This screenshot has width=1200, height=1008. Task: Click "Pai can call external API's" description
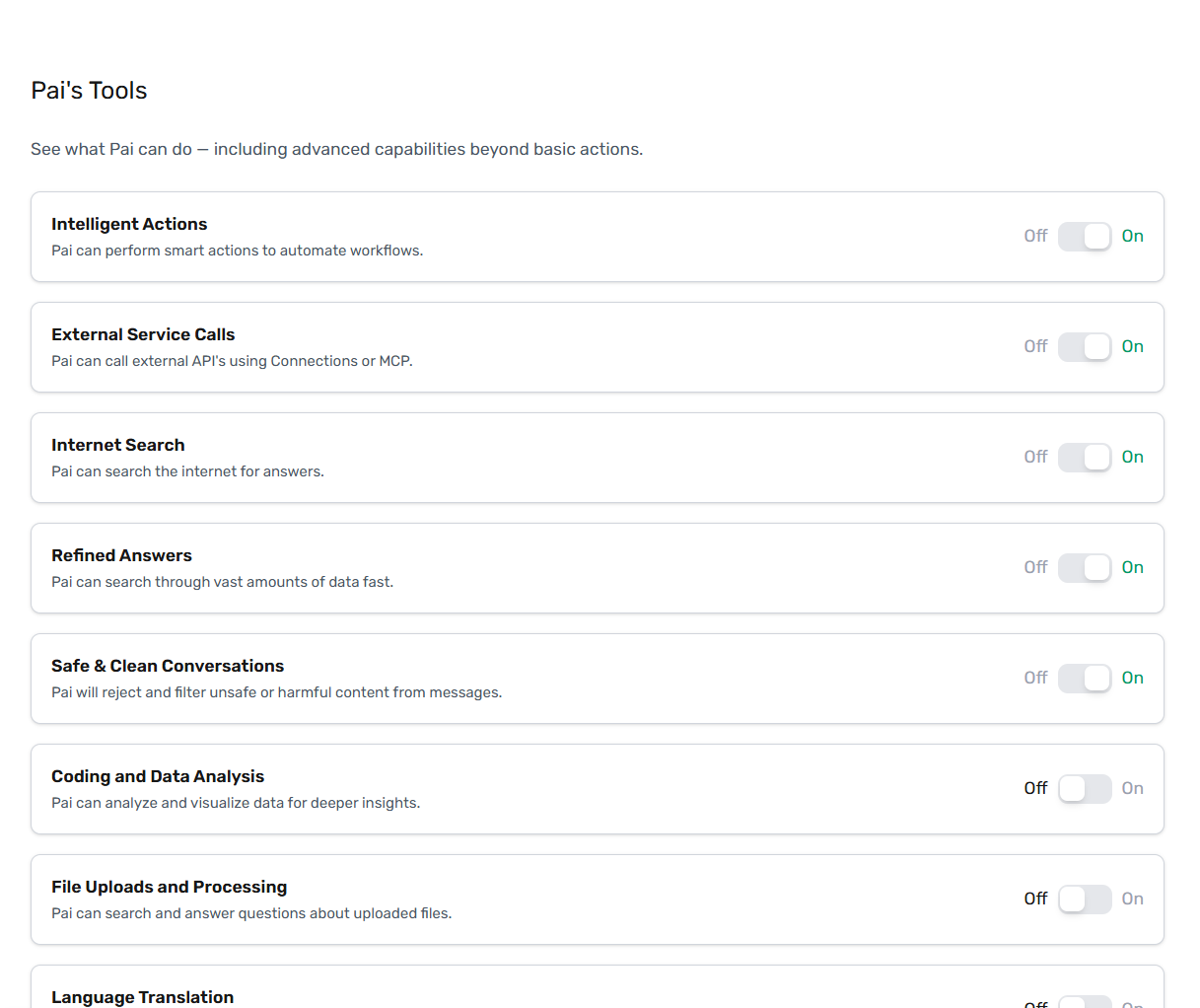point(232,361)
